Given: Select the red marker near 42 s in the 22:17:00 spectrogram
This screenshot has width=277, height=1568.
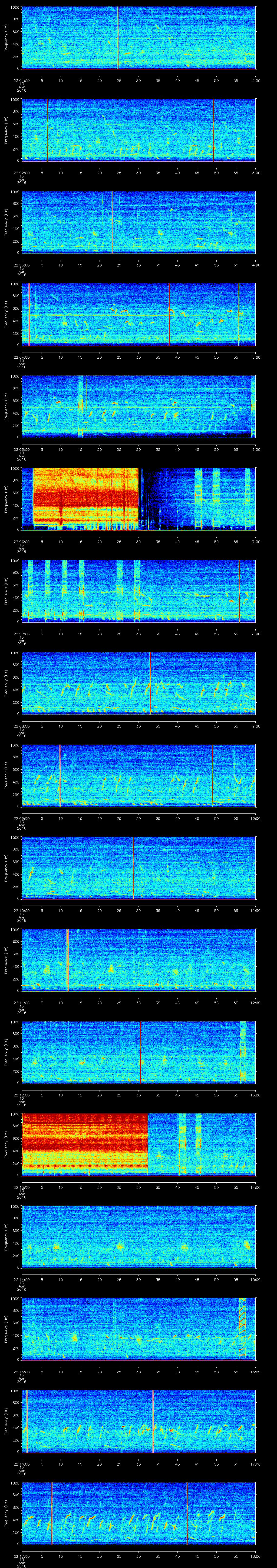Looking at the screenshot, I should click(x=187, y=1513).
